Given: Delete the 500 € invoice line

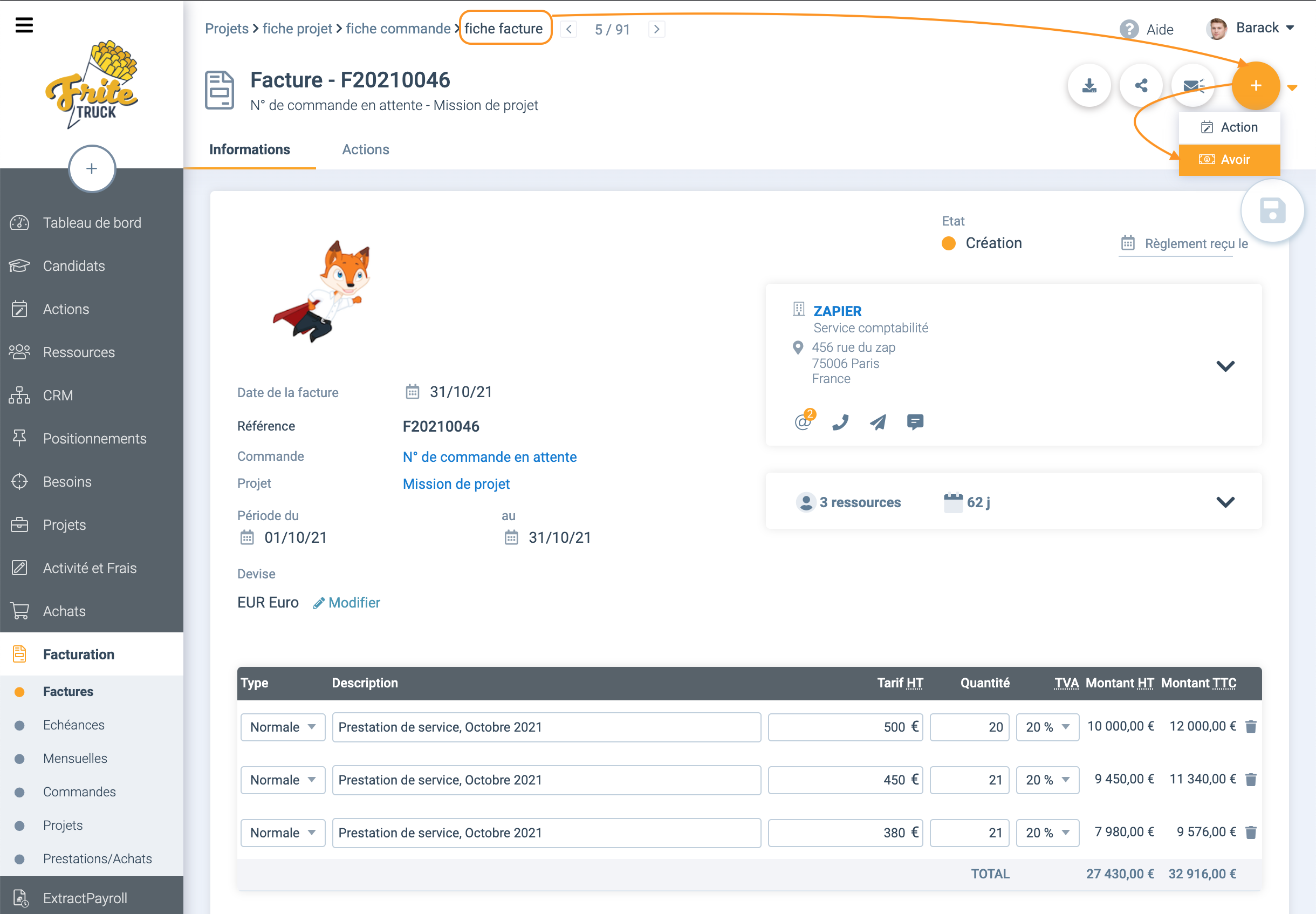Looking at the screenshot, I should (1251, 727).
